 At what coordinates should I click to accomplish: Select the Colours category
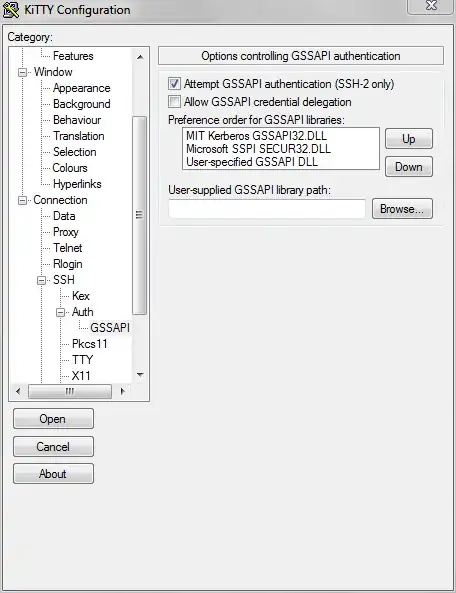pyautogui.click(x=70, y=168)
